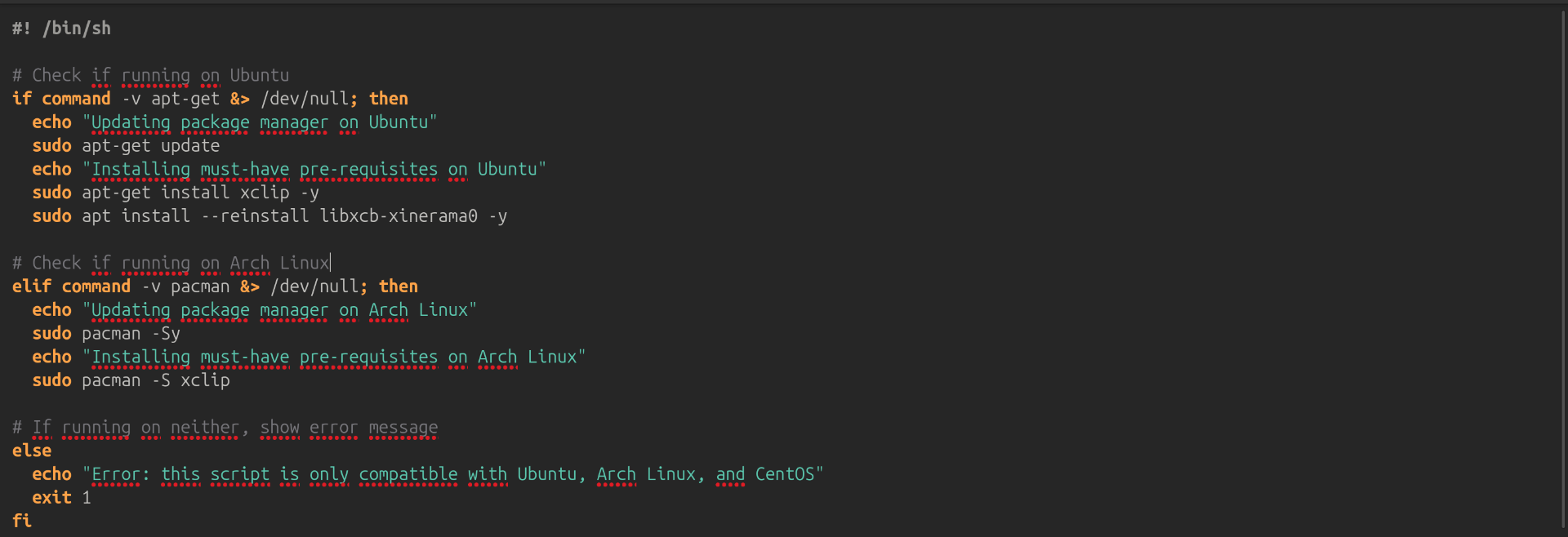Click the vertical scrollbar on the right edge
The width and height of the screenshot is (1568, 537).
point(1562,269)
